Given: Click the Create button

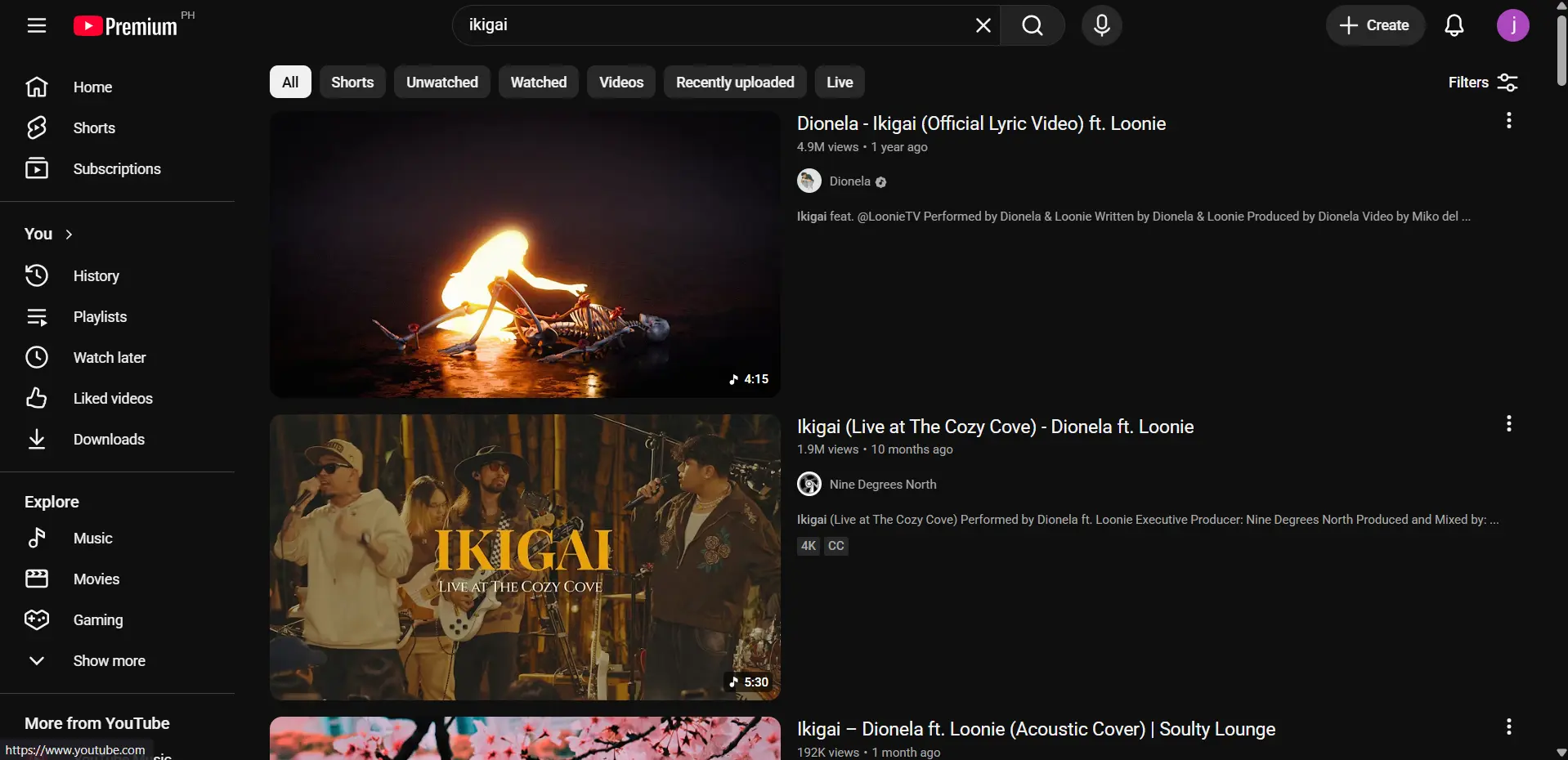Looking at the screenshot, I should [x=1375, y=25].
